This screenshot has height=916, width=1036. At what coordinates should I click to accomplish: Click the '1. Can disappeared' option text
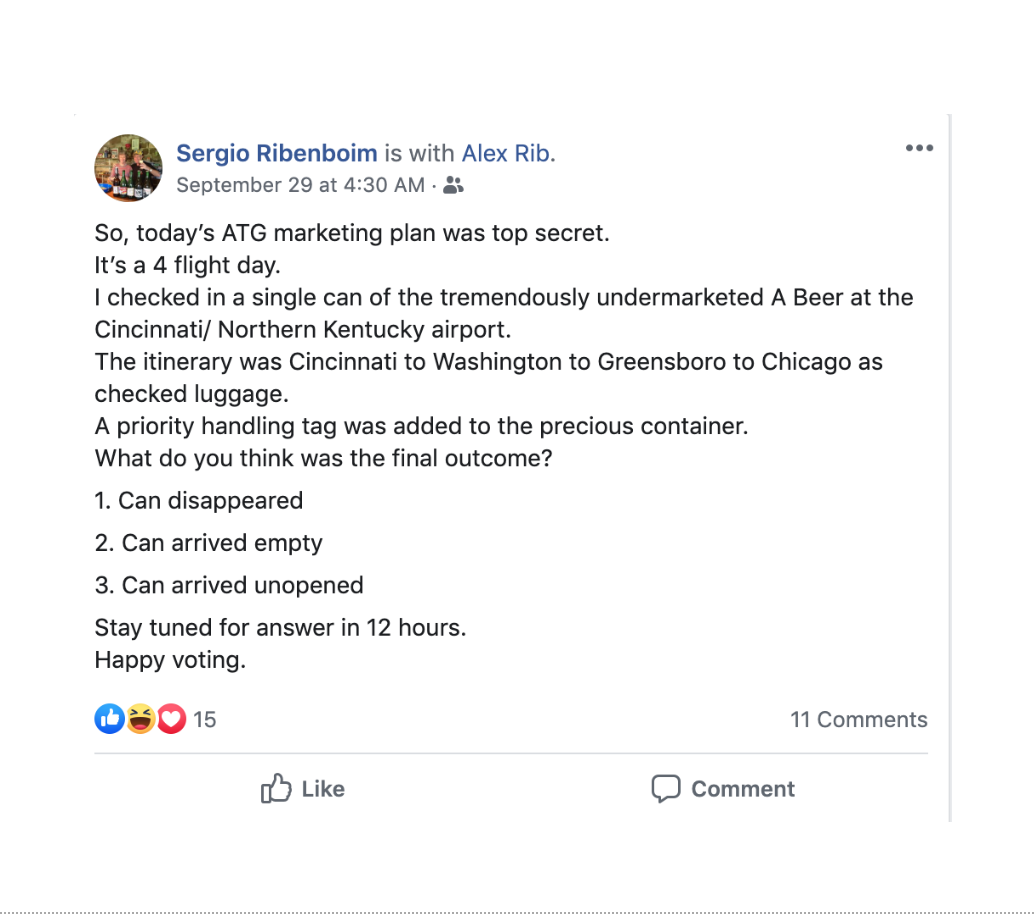coord(199,500)
